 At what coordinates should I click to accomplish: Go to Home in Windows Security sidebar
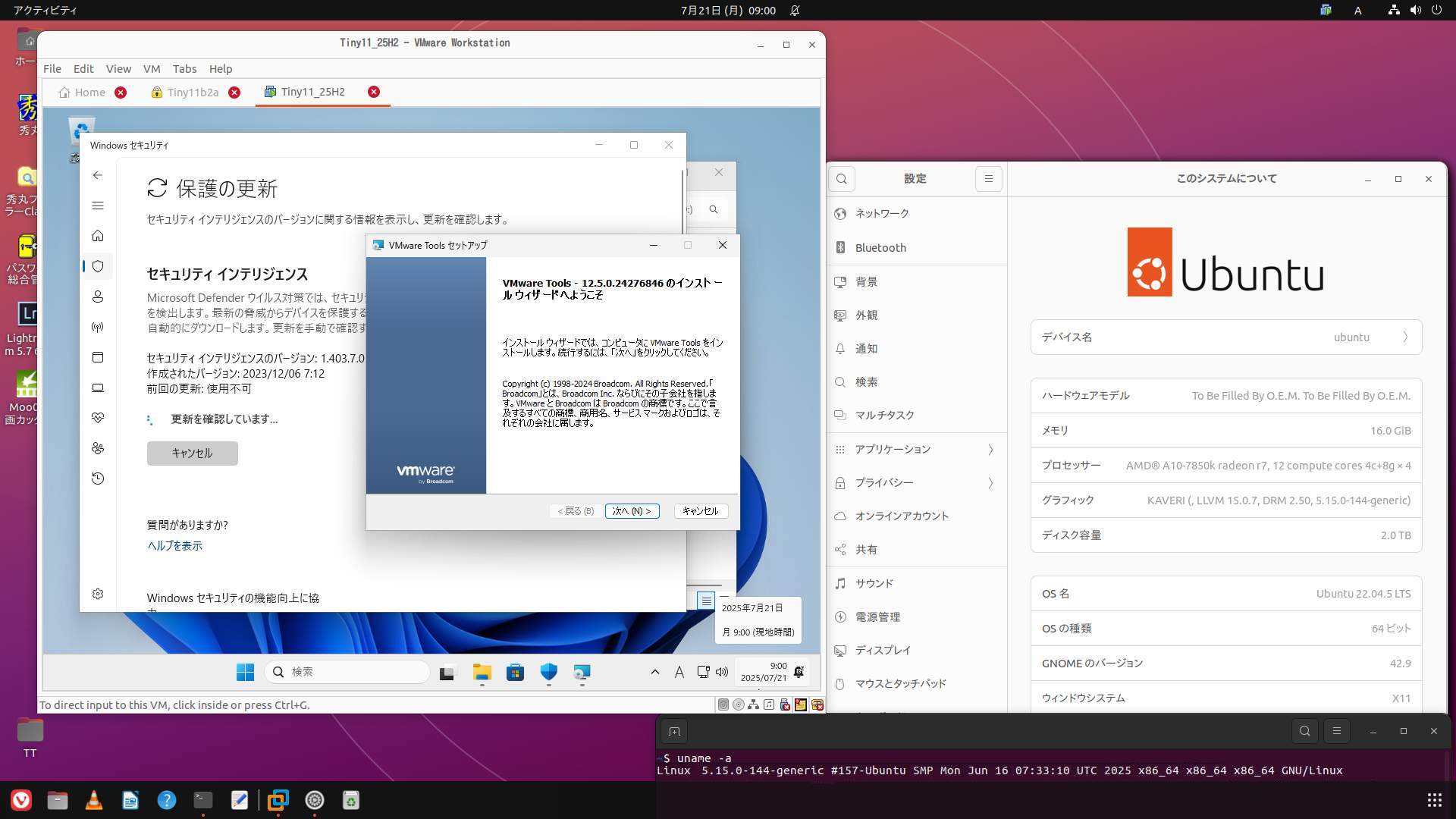click(98, 236)
